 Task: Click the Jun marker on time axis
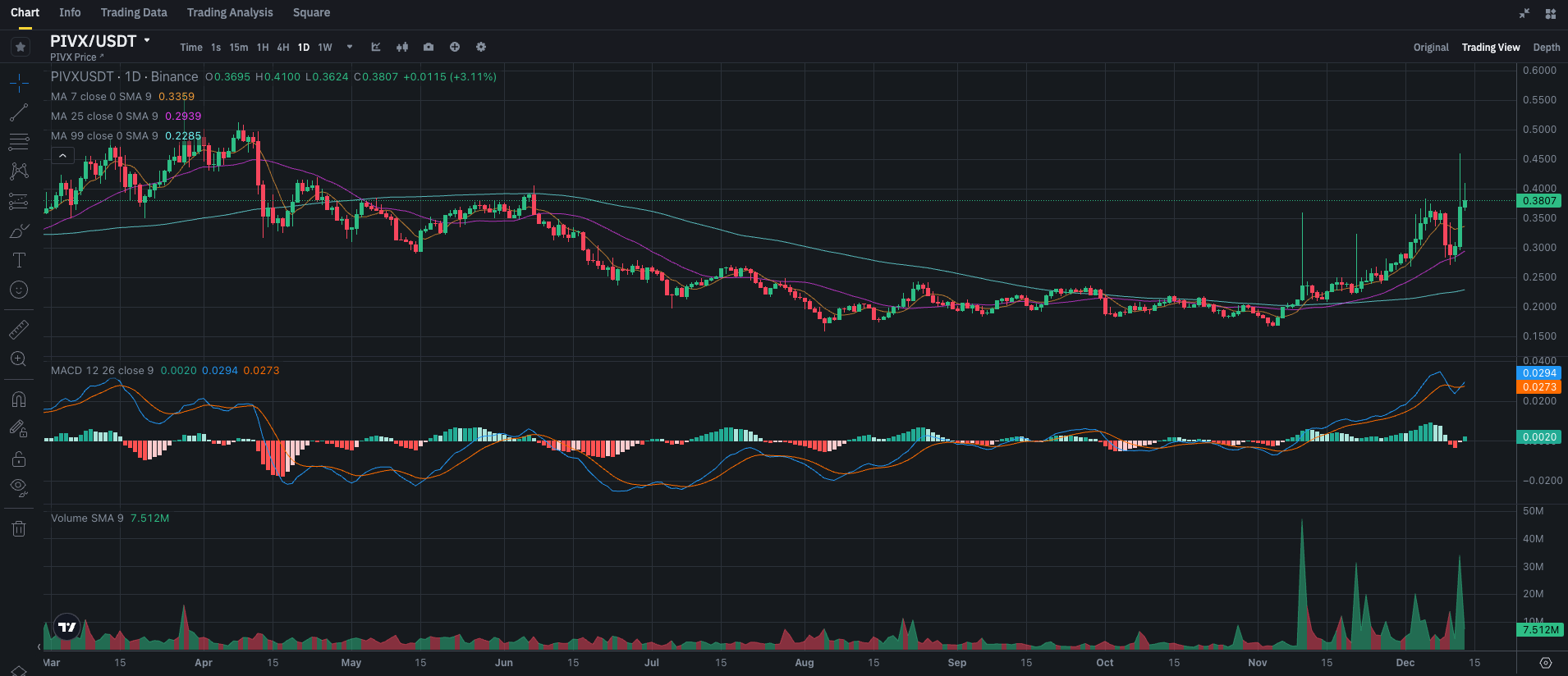[504, 663]
